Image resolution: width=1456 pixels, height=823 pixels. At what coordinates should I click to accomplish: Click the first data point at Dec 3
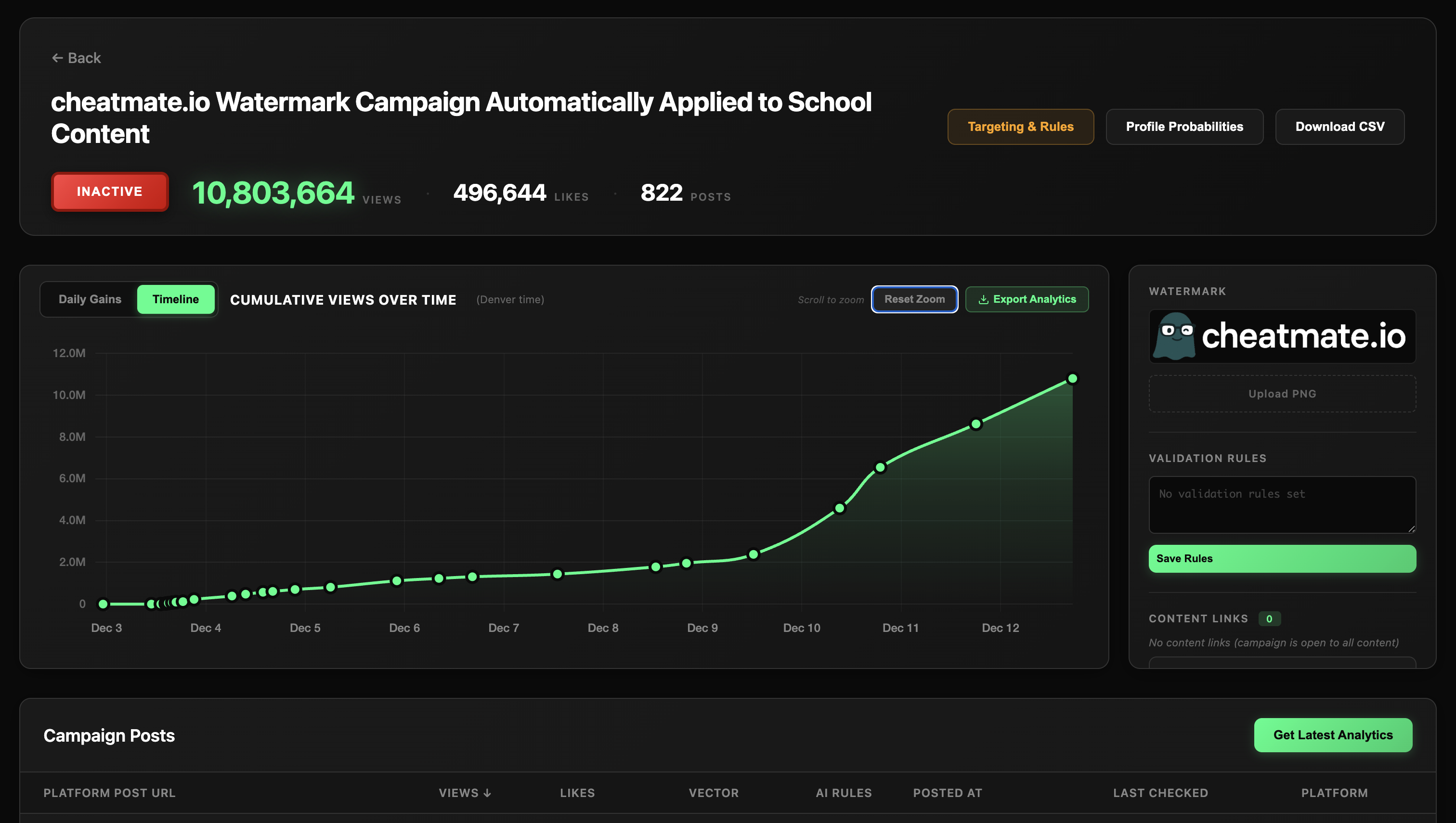(103, 604)
